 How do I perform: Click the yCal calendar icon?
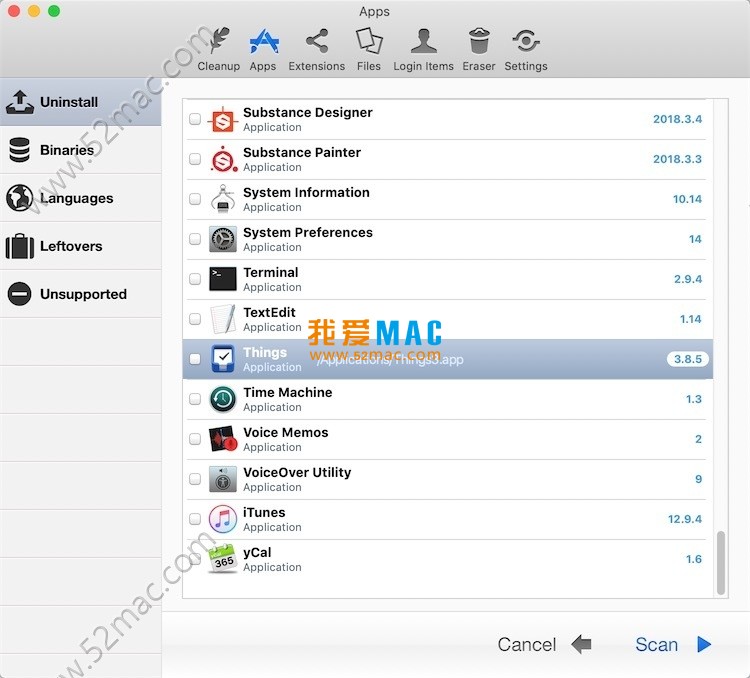tap(223, 559)
